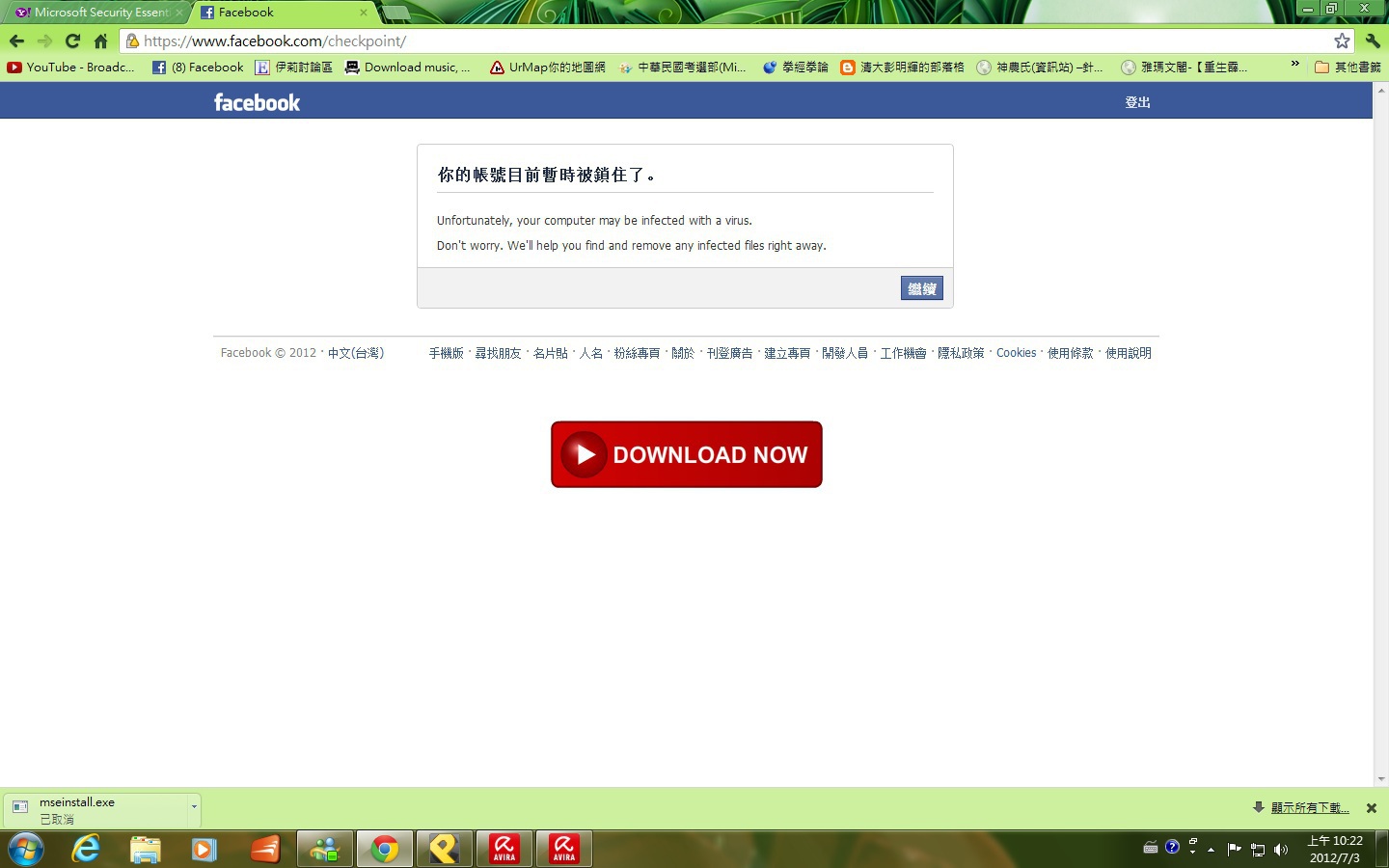
Task: Expand mseinstall.exe download options arrow
Action: (194, 807)
